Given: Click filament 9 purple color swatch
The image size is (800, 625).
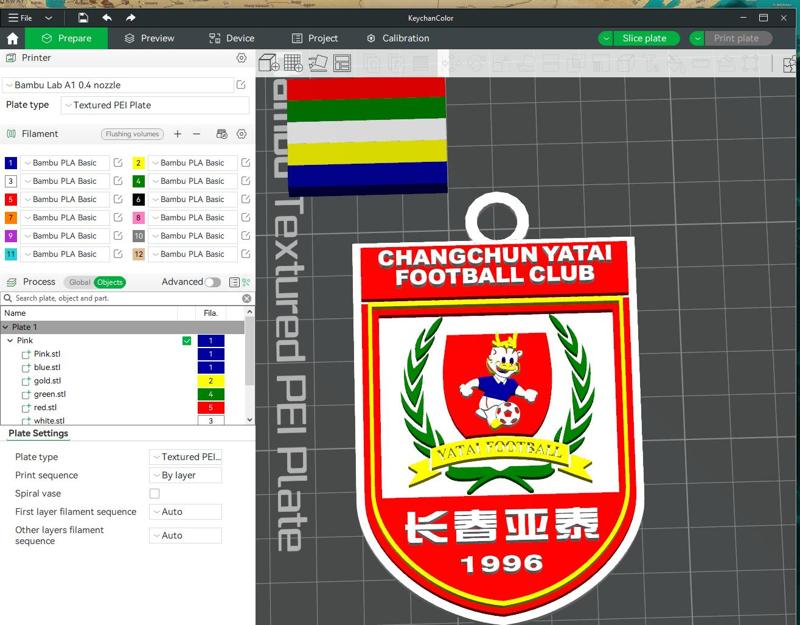Looking at the screenshot, I should point(11,236).
